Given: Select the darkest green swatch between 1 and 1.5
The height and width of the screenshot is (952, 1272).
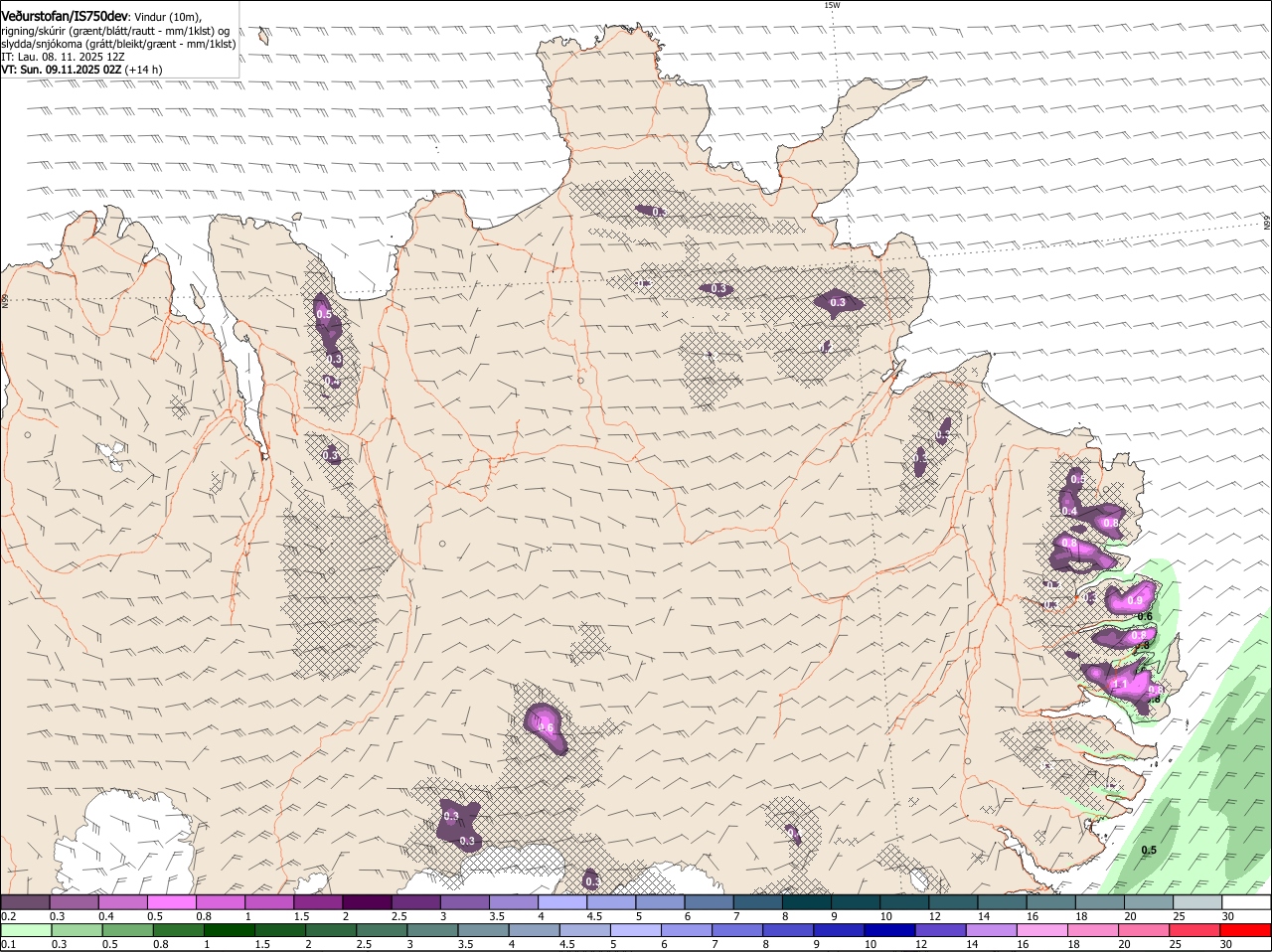Looking at the screenshot, I should (229, 930).
